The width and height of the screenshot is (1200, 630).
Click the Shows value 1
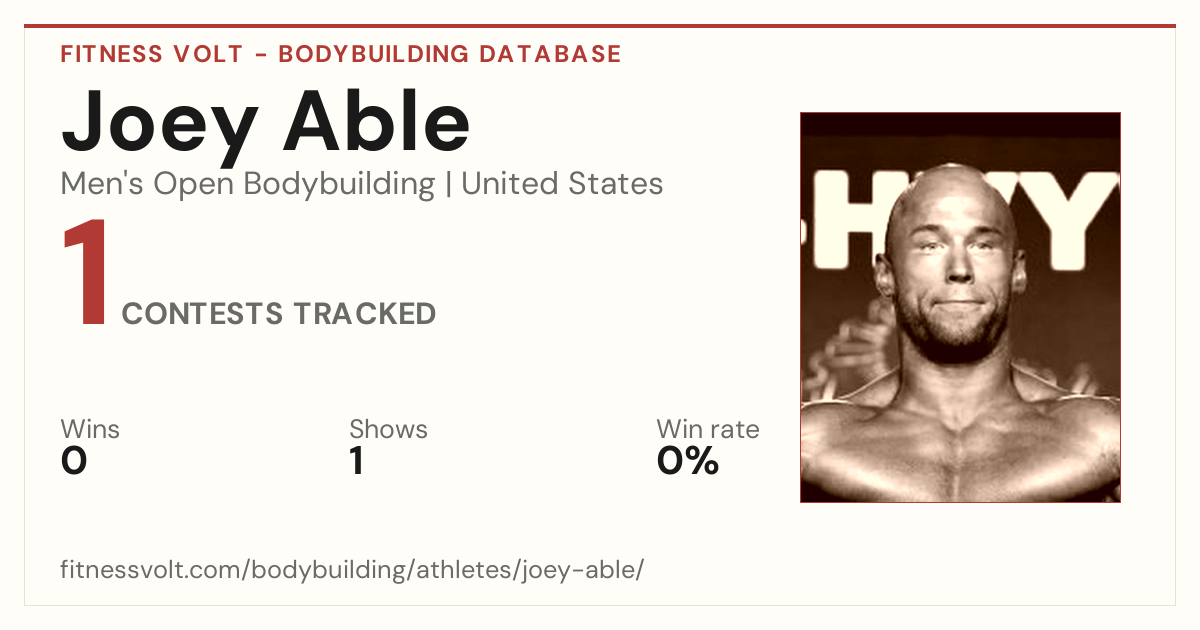click(356, 461)
